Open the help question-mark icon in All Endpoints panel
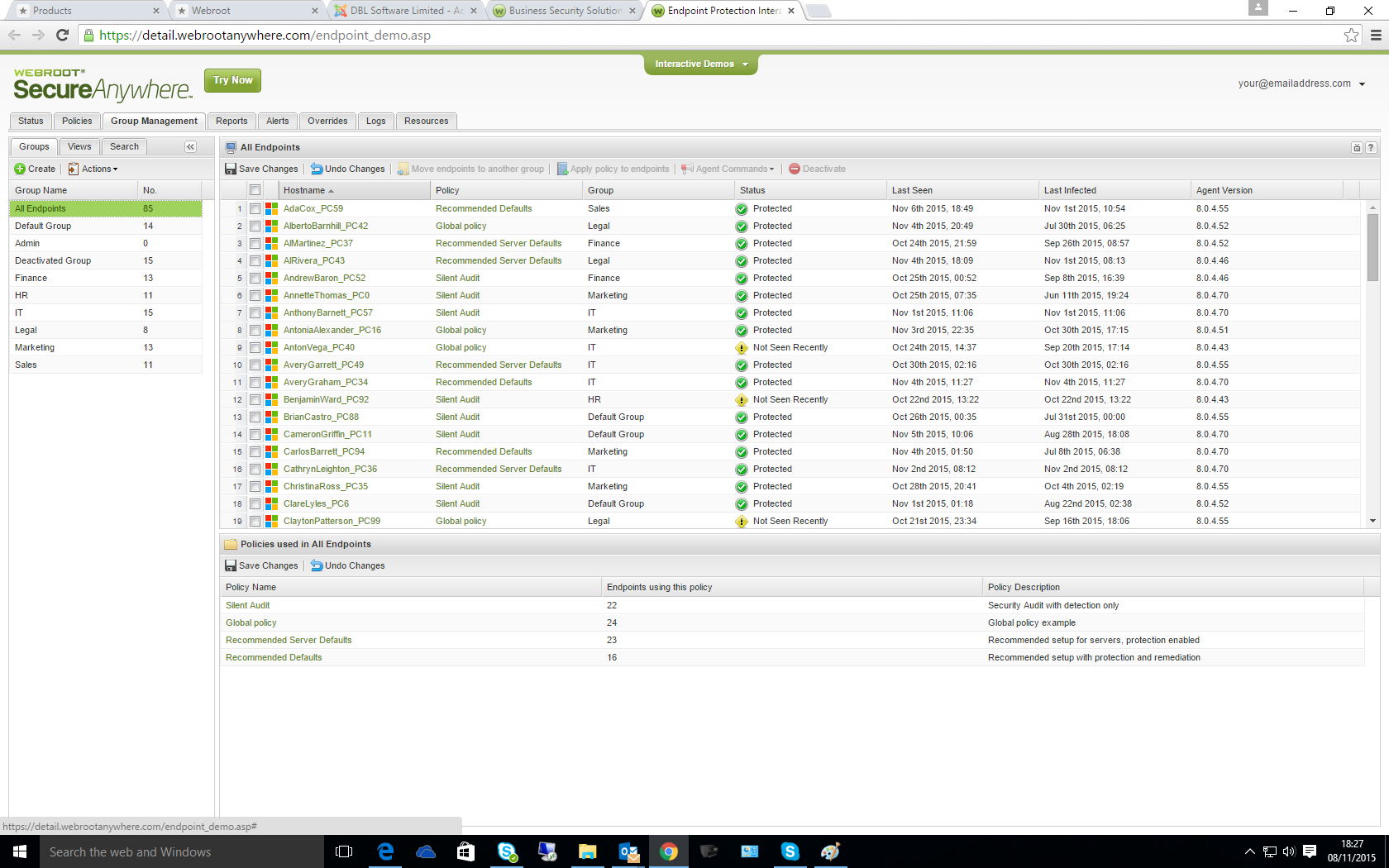 click(1371, 147)
